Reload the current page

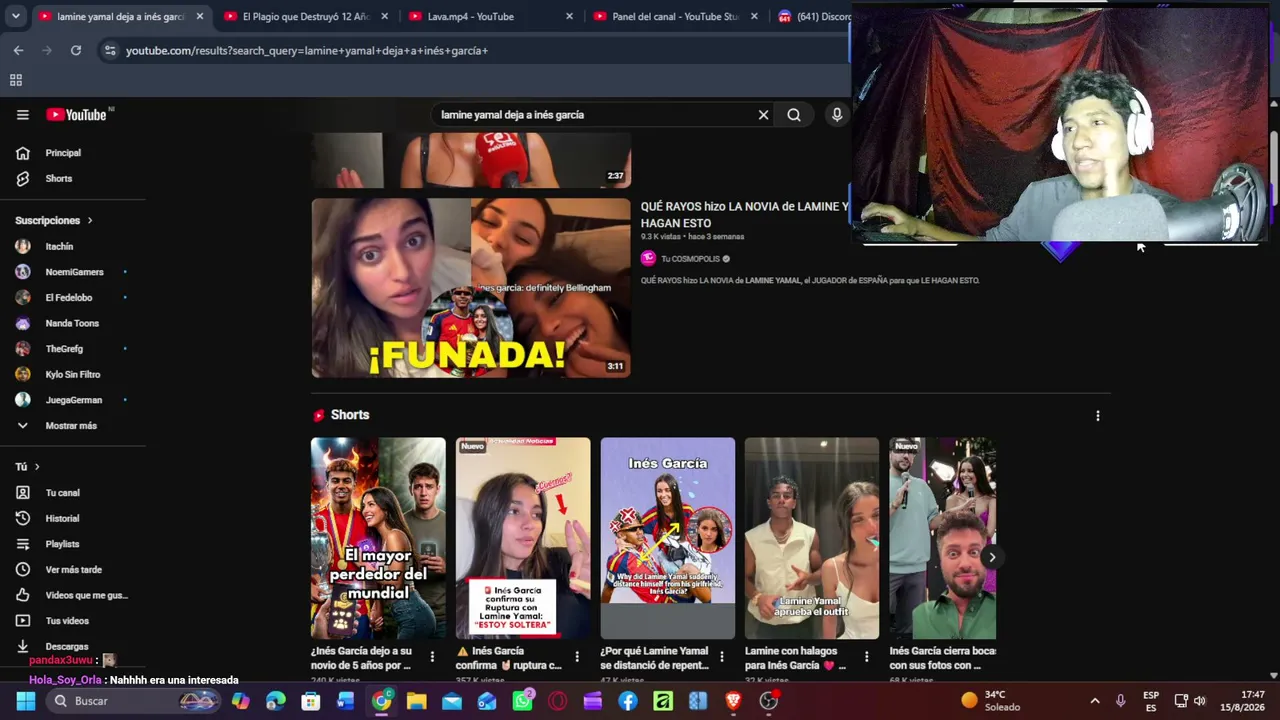tap(76, 50)
